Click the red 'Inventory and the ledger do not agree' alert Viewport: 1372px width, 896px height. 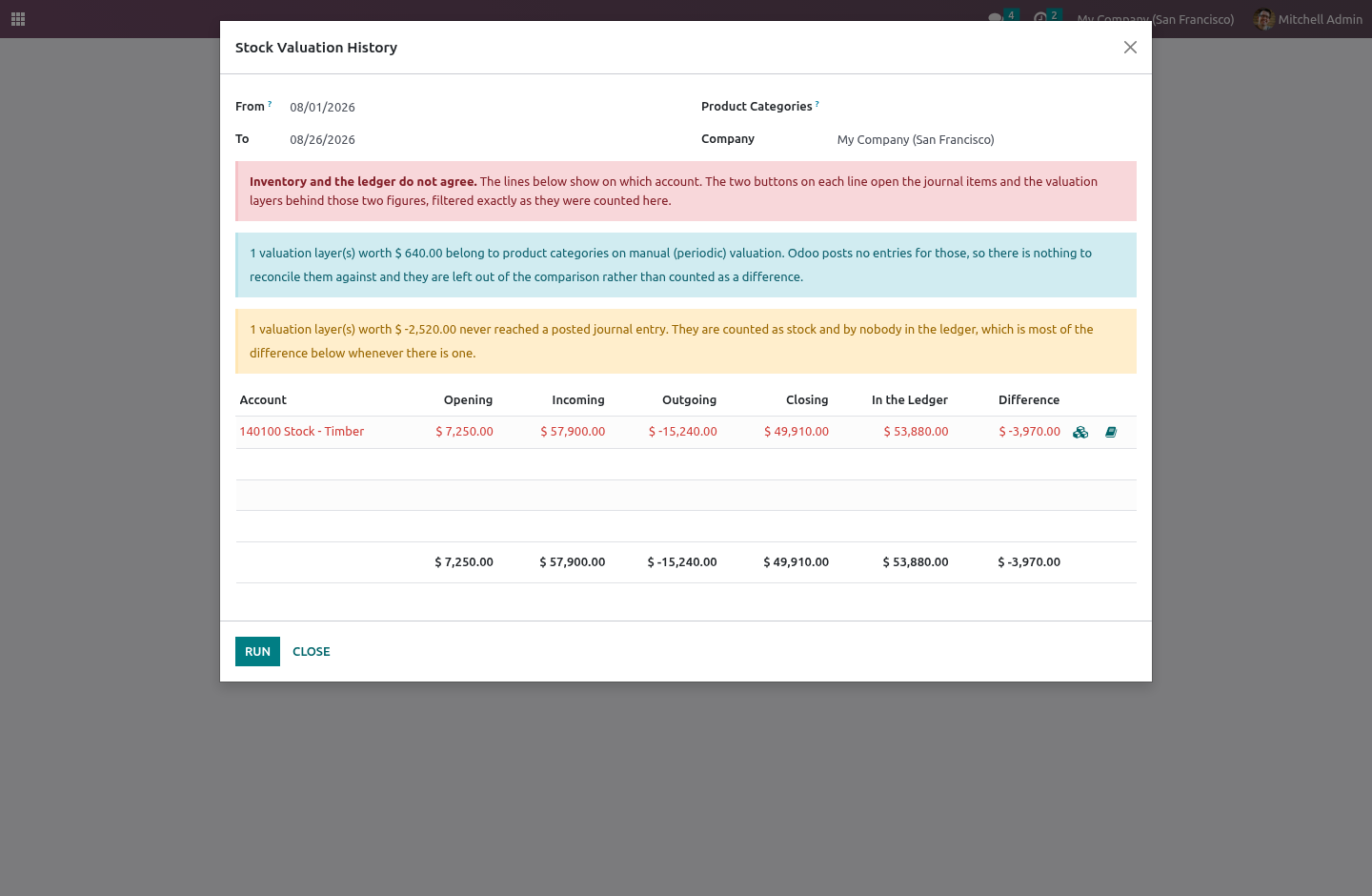pos(686,192)
